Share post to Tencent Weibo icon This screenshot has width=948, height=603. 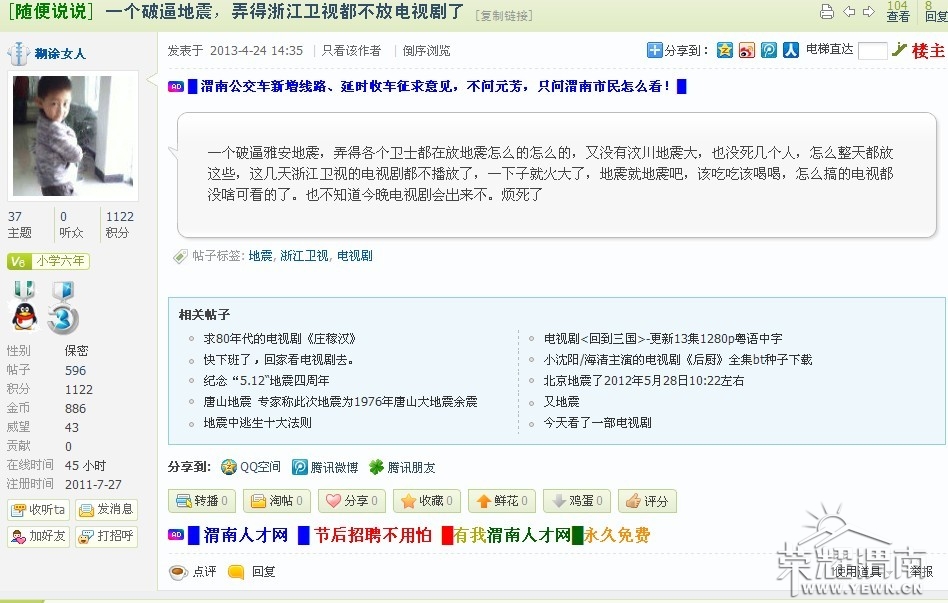(768, 50)
